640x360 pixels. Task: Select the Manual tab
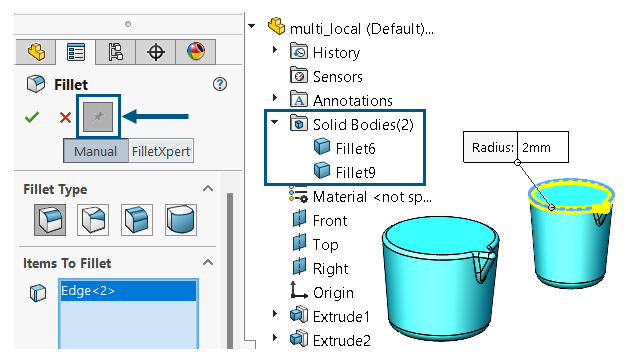point(96,151)
